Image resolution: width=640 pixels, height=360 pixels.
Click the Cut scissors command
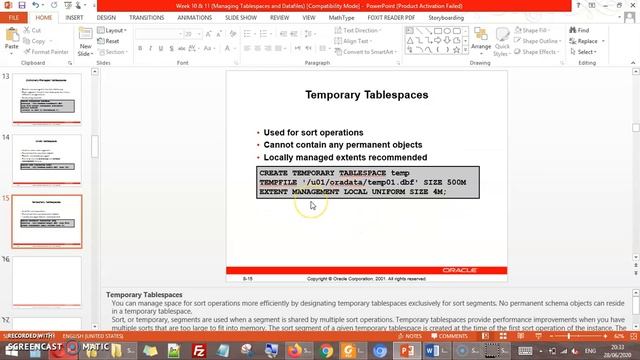pos(32,30)
